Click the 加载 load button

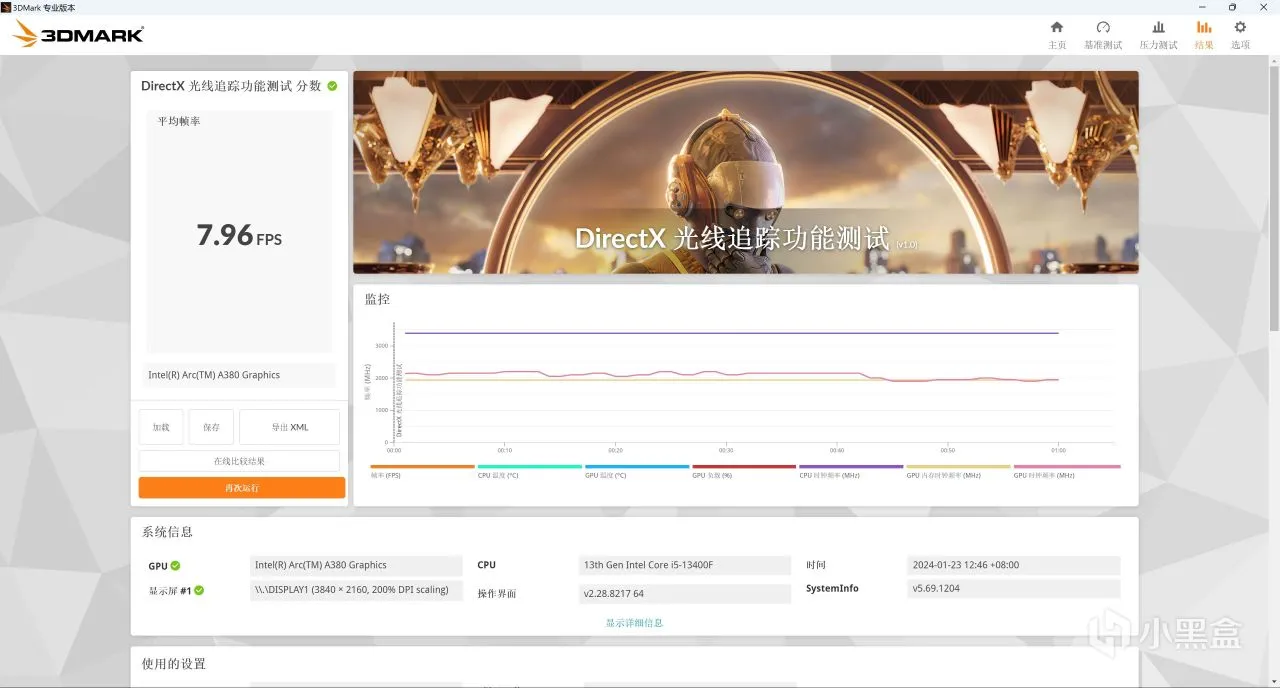(161, 427)
